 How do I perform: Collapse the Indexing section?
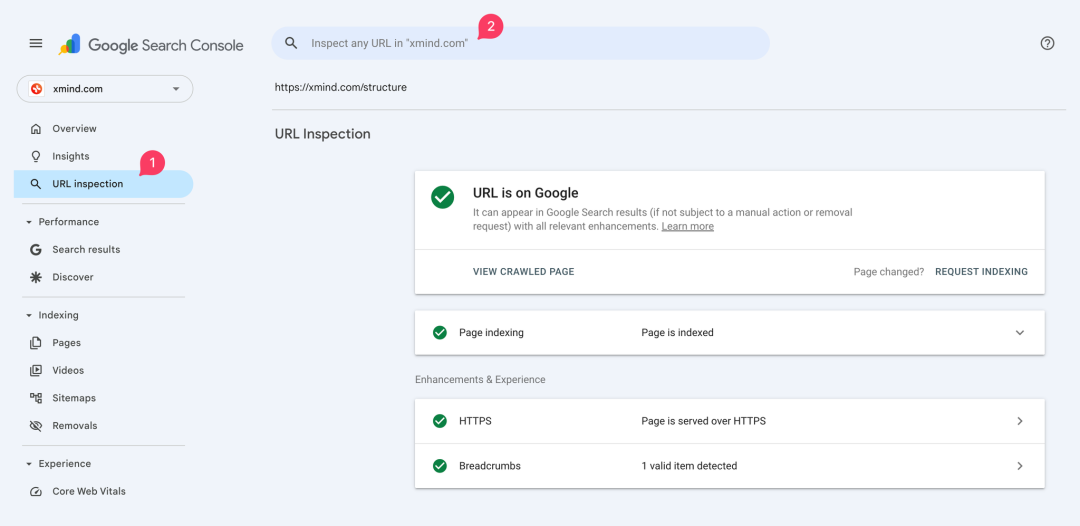(29, 315)
